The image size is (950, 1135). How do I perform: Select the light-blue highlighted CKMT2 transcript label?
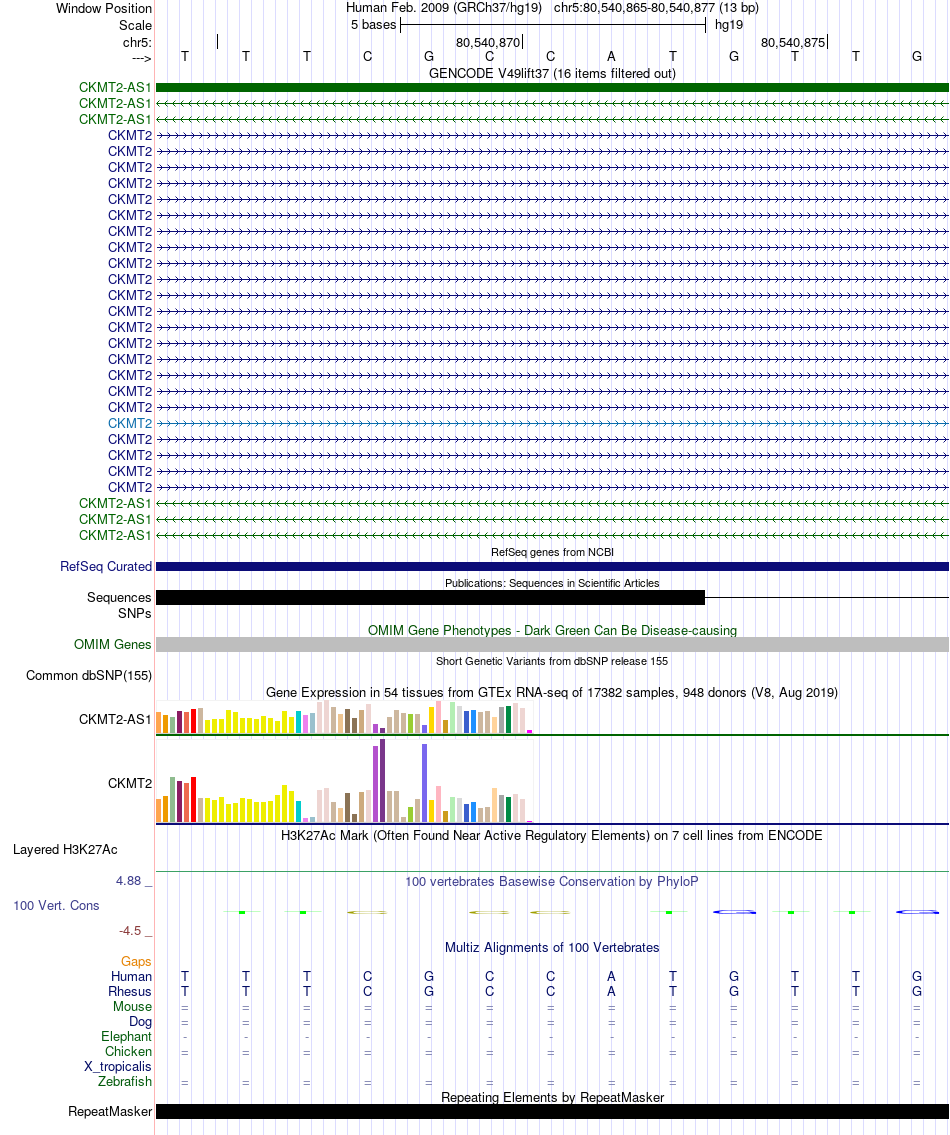pos(130,423)
